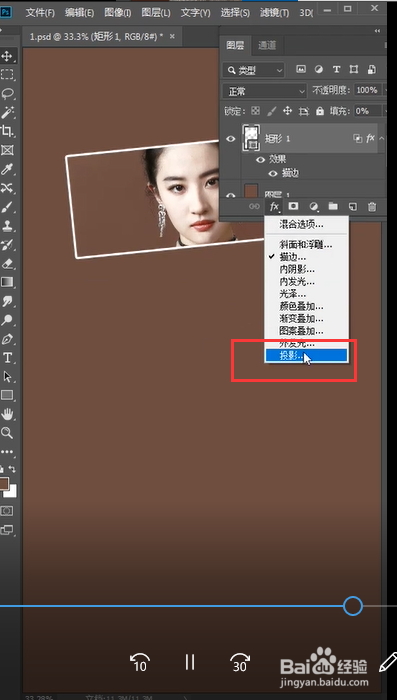Choose 斜面和浮雕... from the fx menu
The image size is (397, 700).
click(x=306, y=245)
